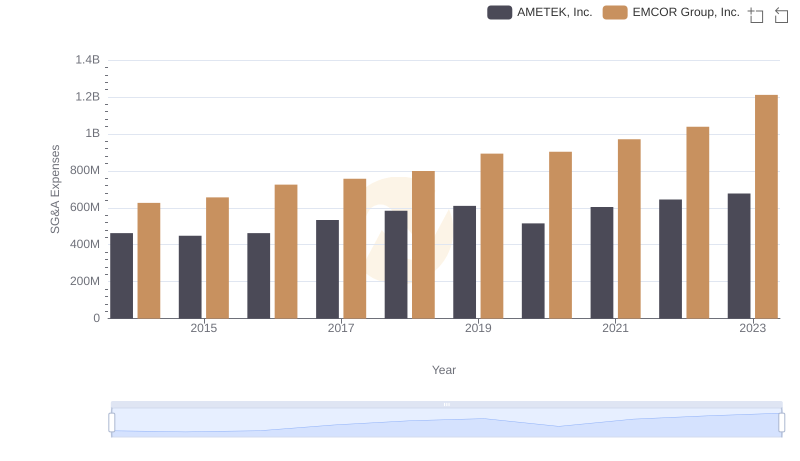The image size is (800, 461).
Task: Click the y-axis label 1B
Action: [92, 134]
